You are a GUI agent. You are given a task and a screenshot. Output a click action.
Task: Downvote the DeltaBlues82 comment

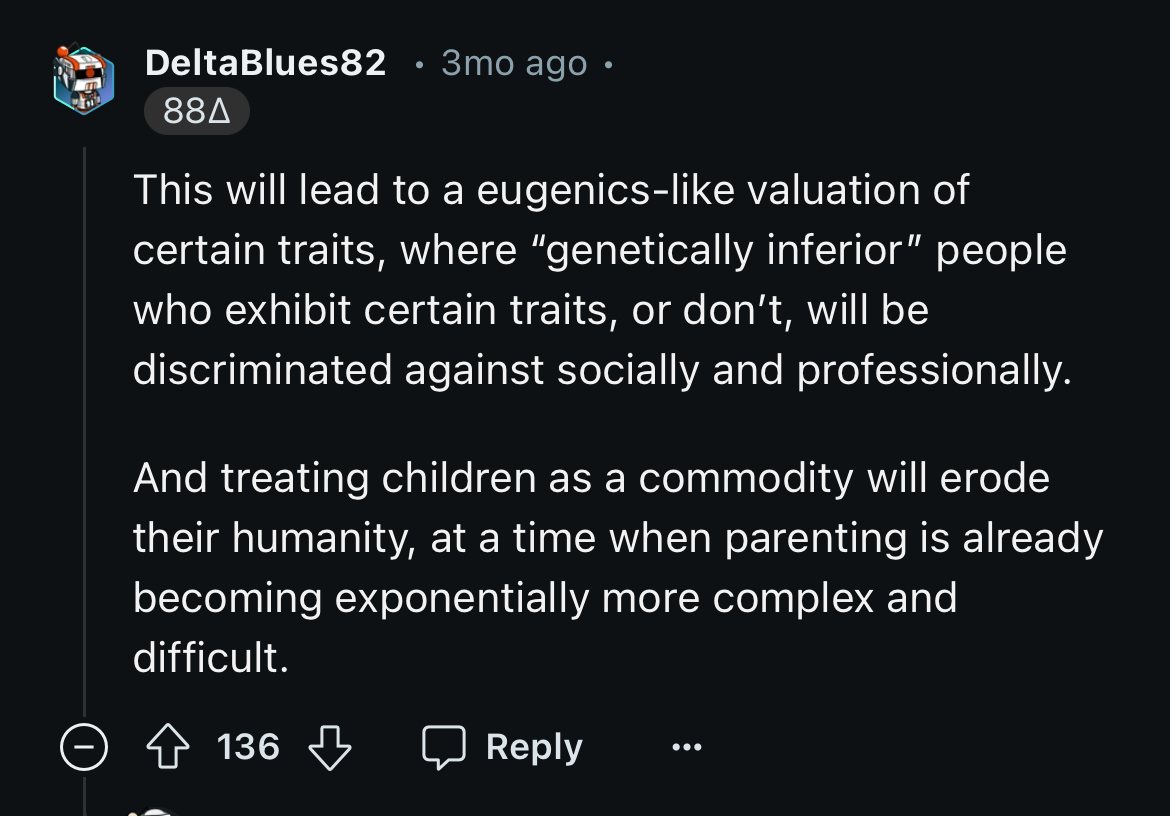(x=329, y=747)
